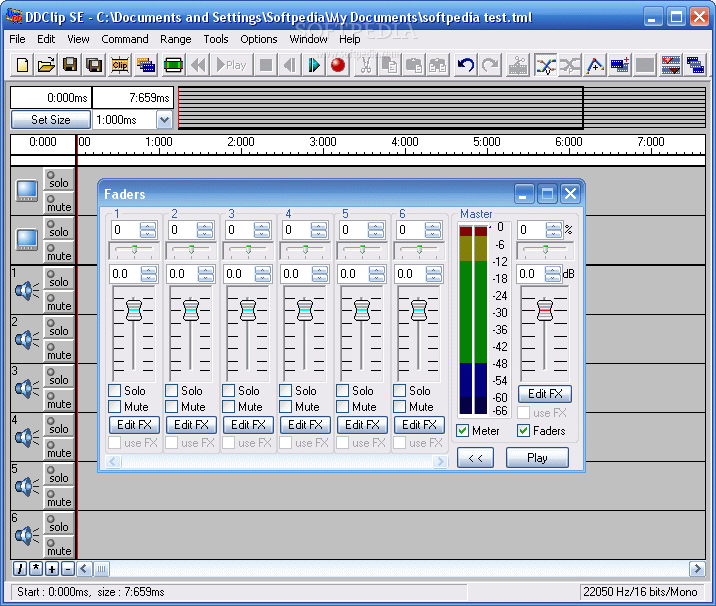Viewport: 716px width, 606px height.
Task: Uncheck the Faders checkbox
Action: click(x=523, y=431)
